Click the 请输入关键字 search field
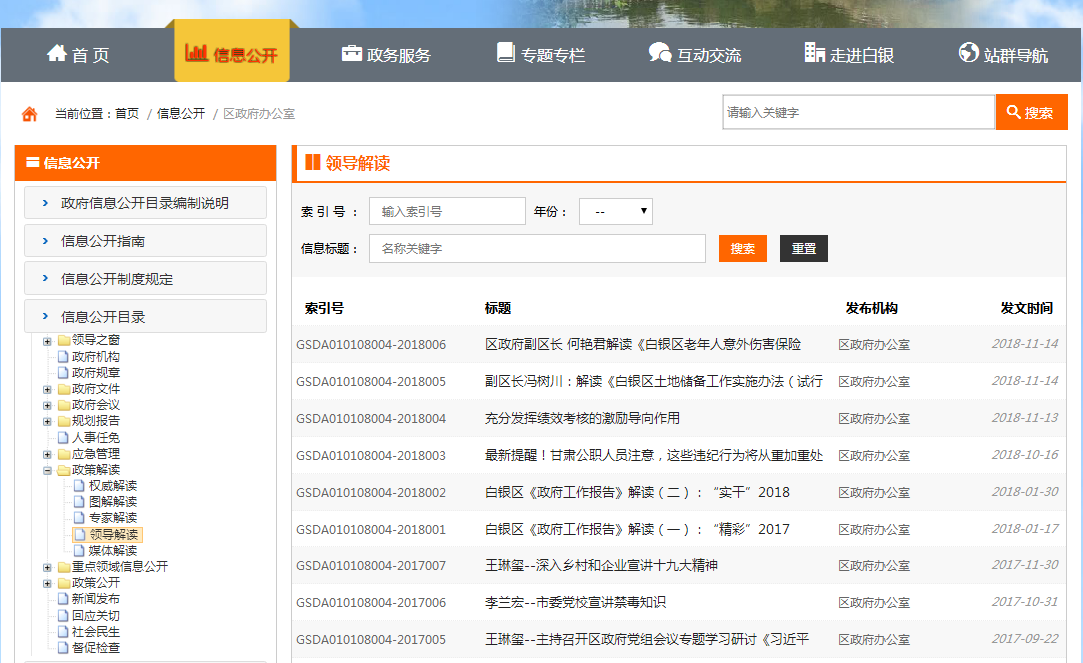This screenshot has width=1083, height=663. 859,112
